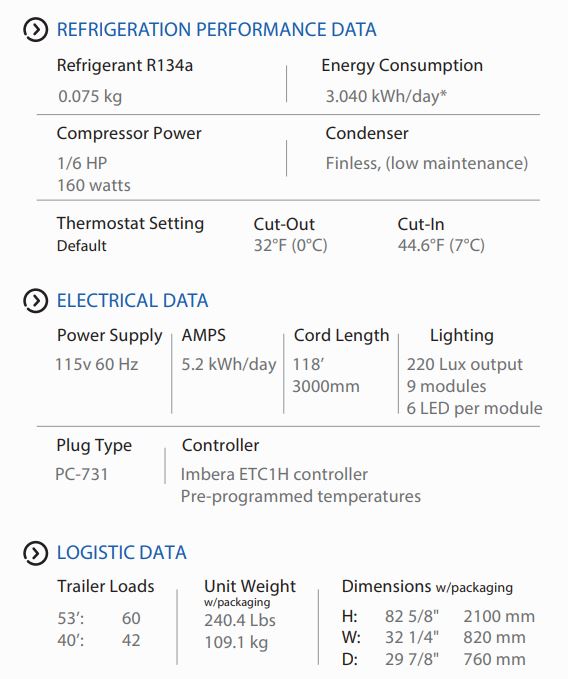Select the Electrical Data heading
This screenshot has height=679, width=568.
pos(132,301)
